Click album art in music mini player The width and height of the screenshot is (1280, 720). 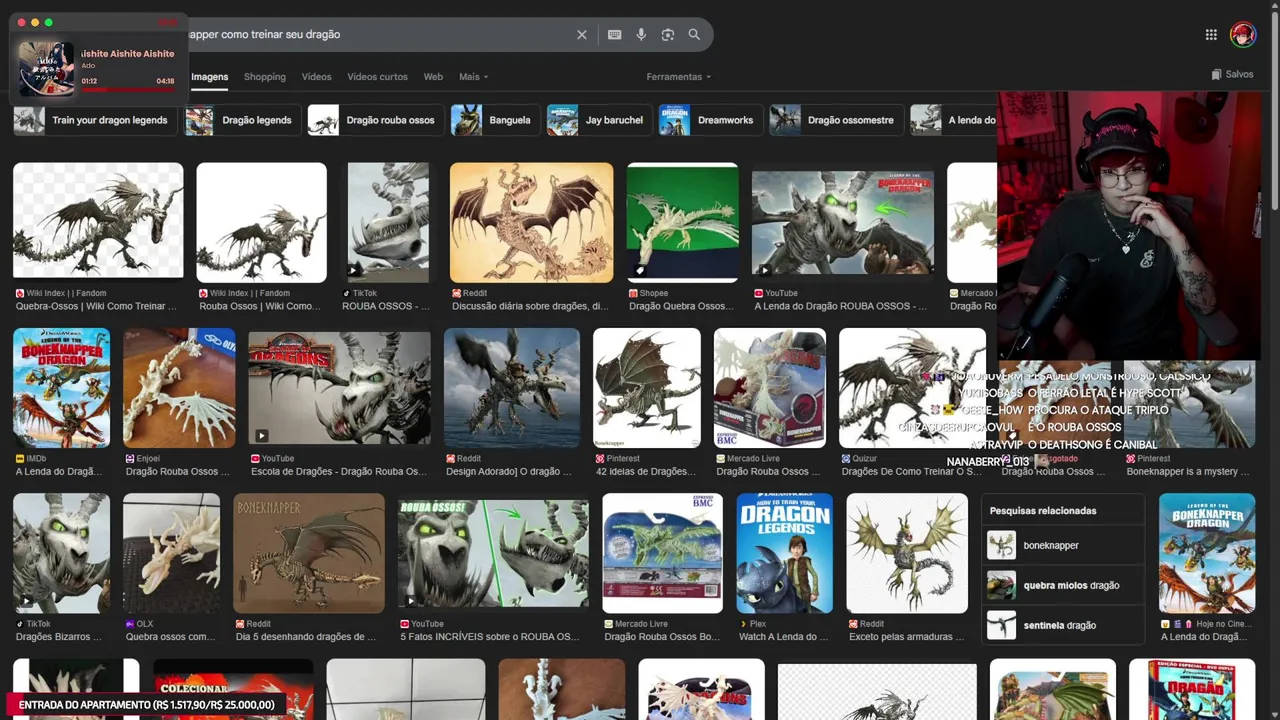[x=46, y=68]
